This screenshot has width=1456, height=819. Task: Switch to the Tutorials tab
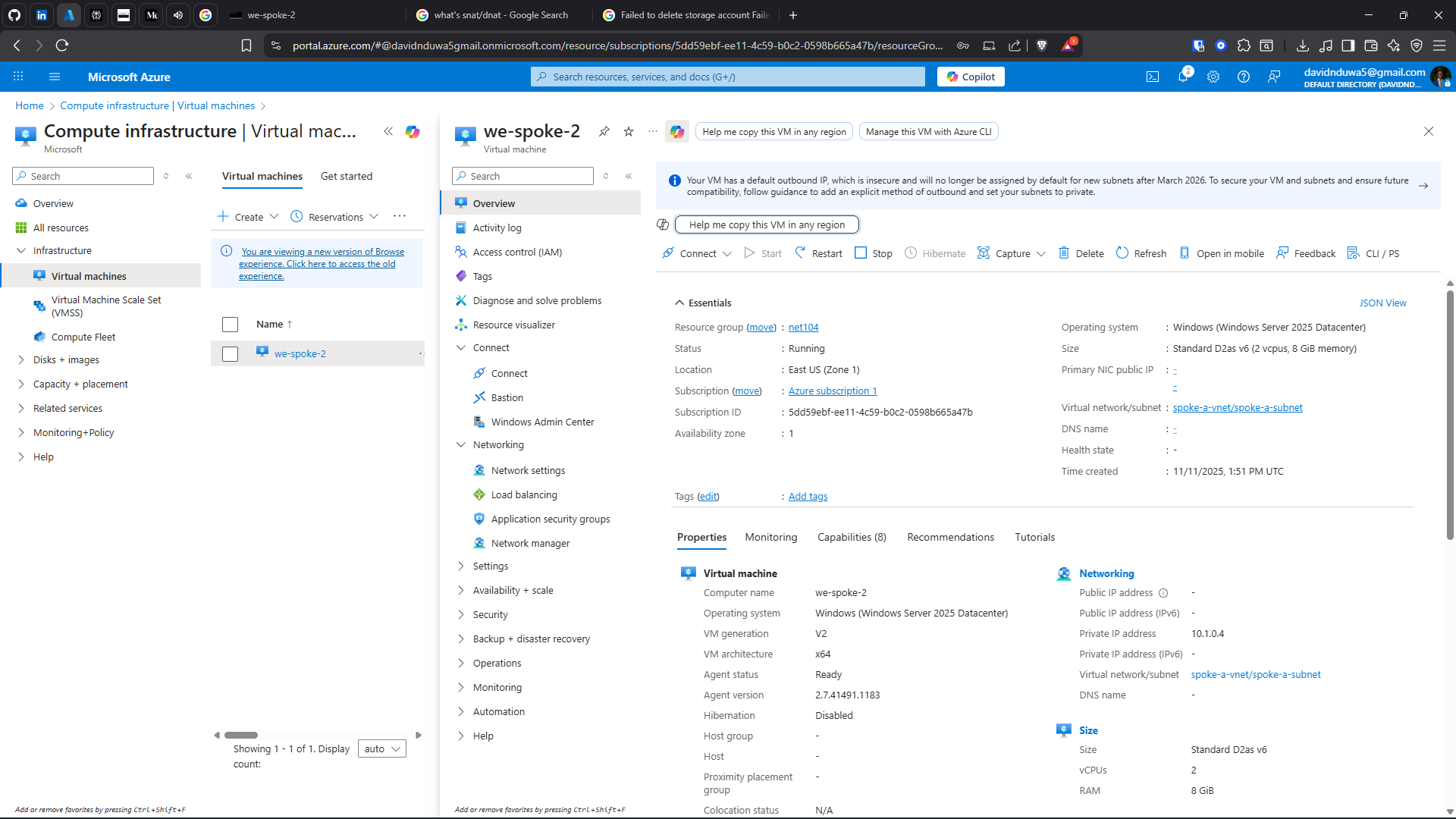tap(1034, 537)
